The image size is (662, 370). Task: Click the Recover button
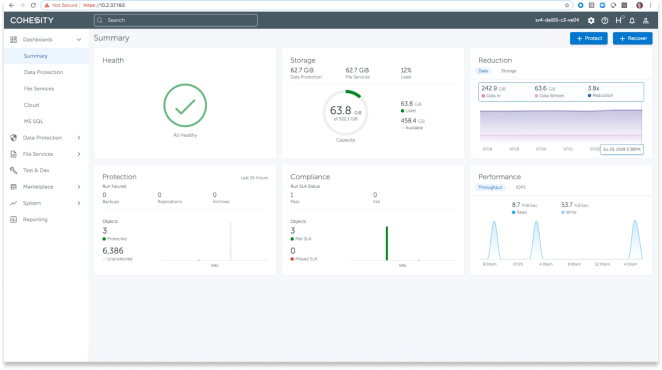[632, 38]
